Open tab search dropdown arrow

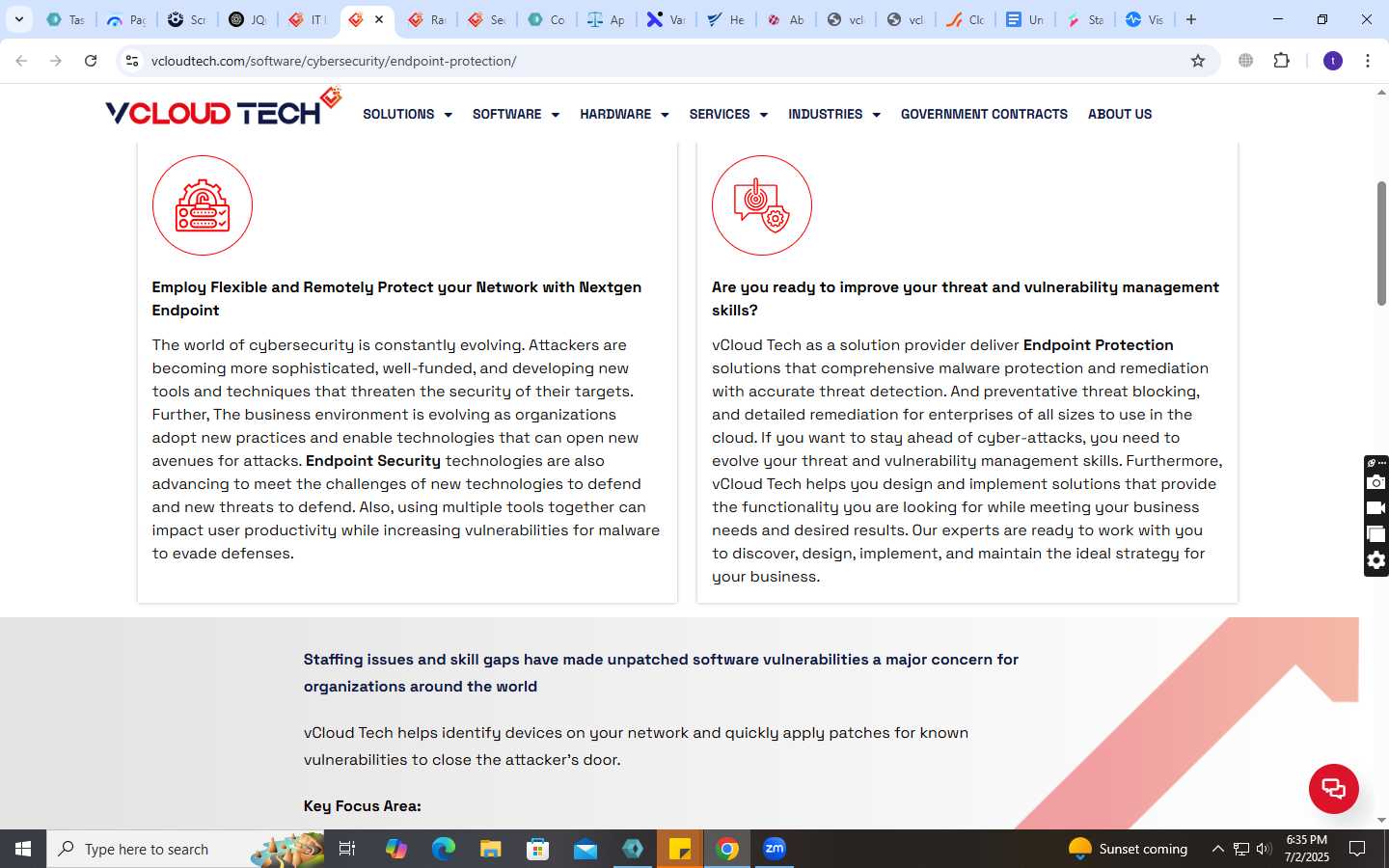click(18, 19)
